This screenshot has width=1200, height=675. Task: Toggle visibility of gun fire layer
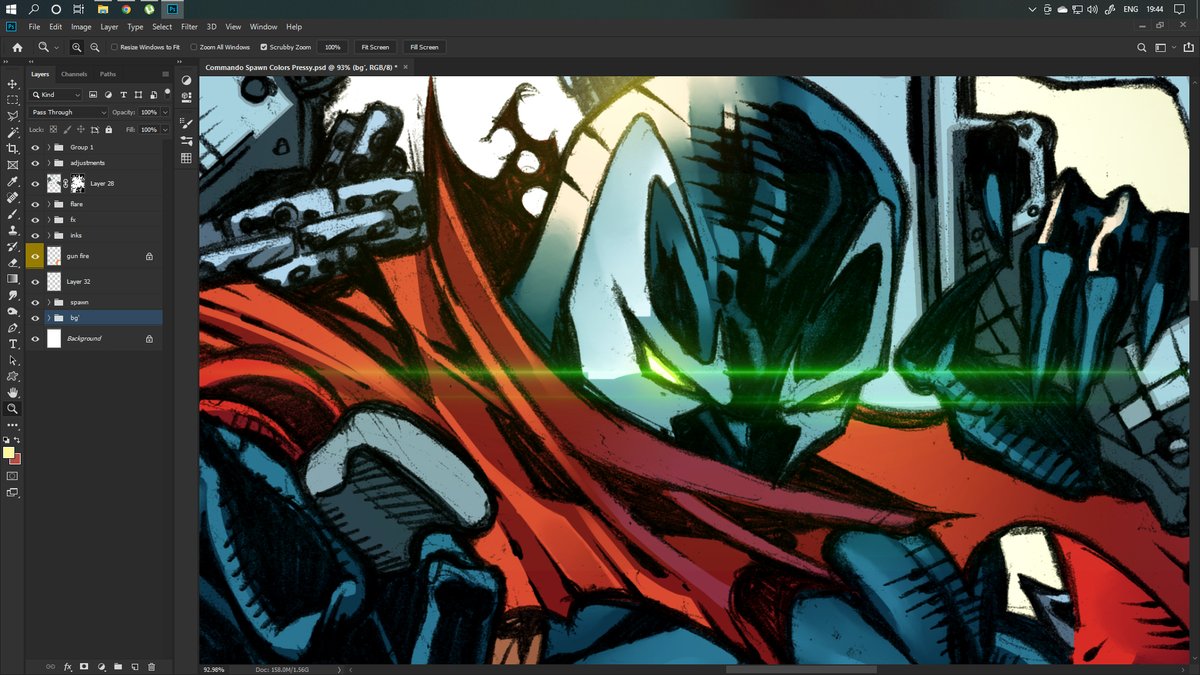click(x=35, y=256)
